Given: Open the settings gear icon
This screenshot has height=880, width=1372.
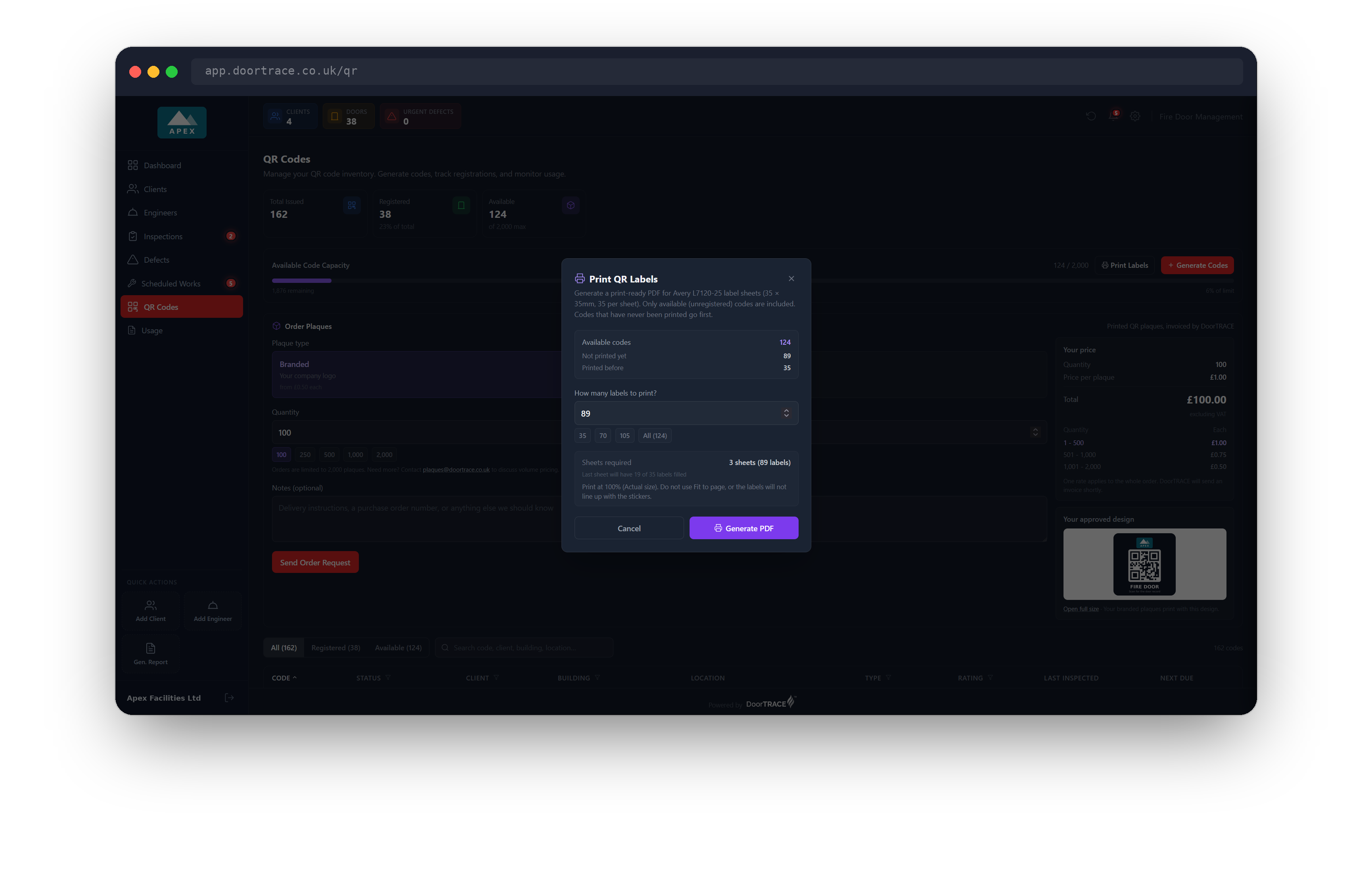Looking at the screenshot, I should click(x=1135, y=116).
